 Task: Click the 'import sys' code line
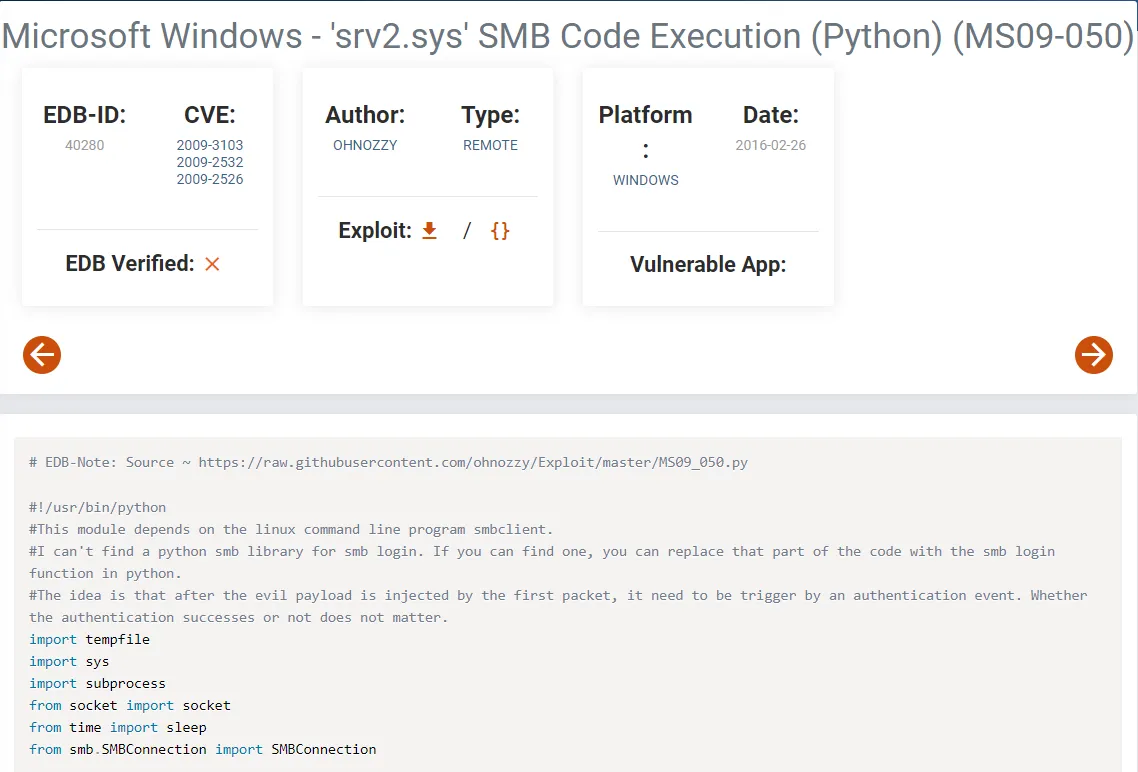(69, 662)
